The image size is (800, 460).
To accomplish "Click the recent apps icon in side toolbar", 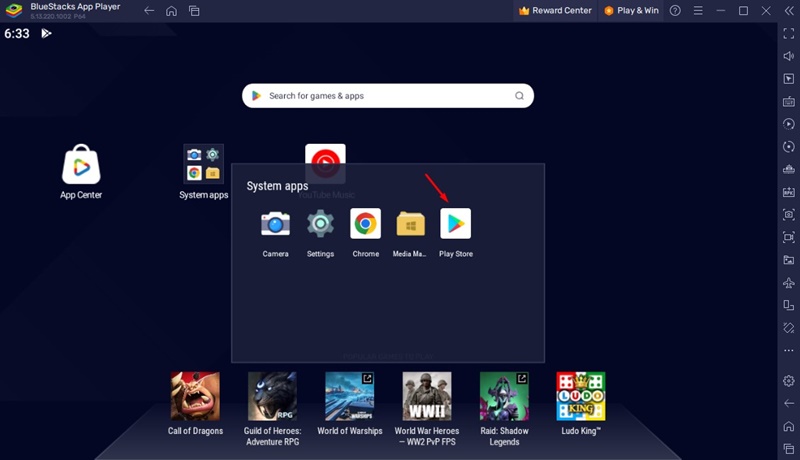I will point(789,448).
